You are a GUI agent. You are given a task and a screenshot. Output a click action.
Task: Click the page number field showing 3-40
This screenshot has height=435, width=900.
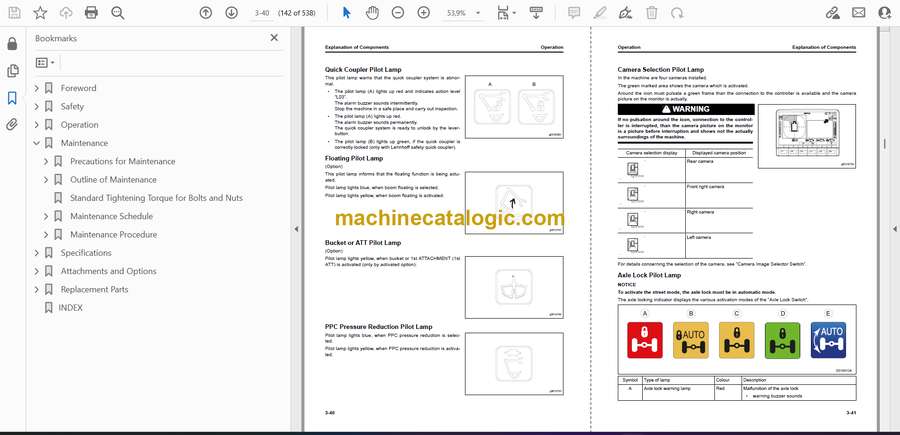262,13
